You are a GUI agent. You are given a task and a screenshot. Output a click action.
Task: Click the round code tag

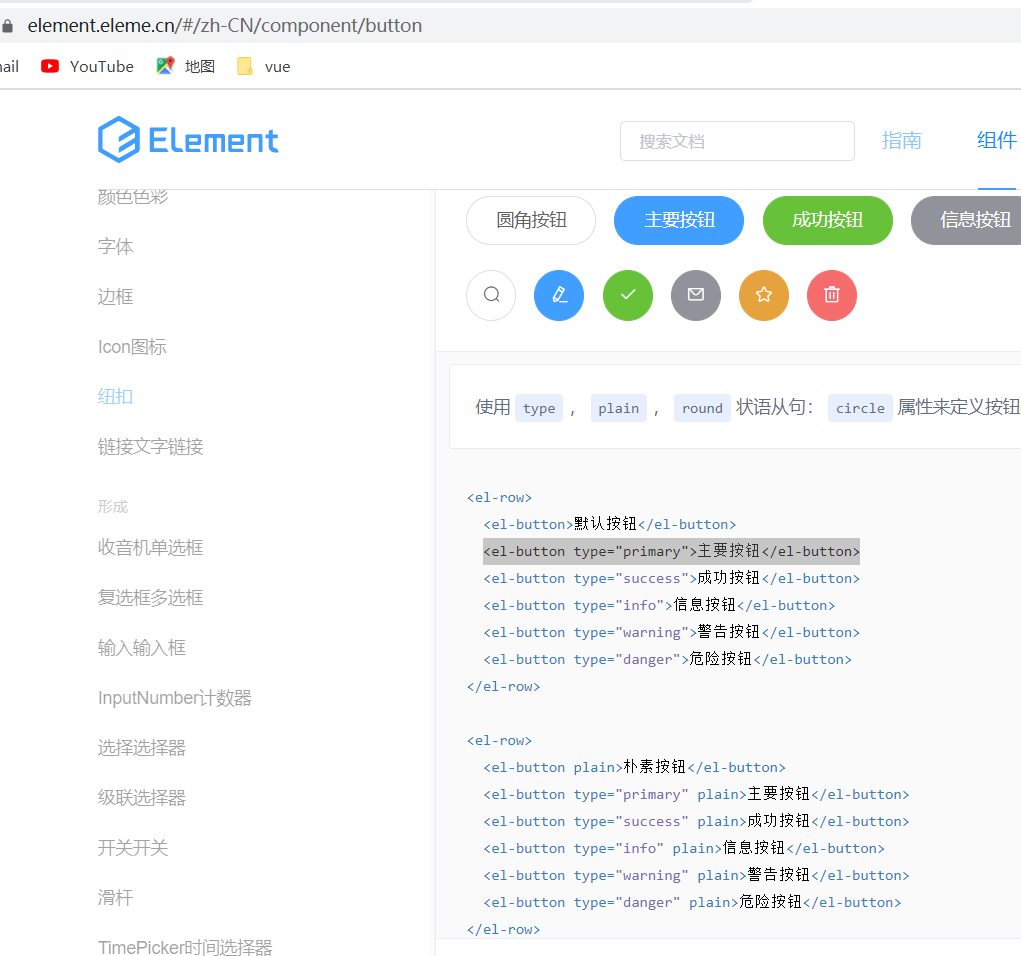pos(702,408)
